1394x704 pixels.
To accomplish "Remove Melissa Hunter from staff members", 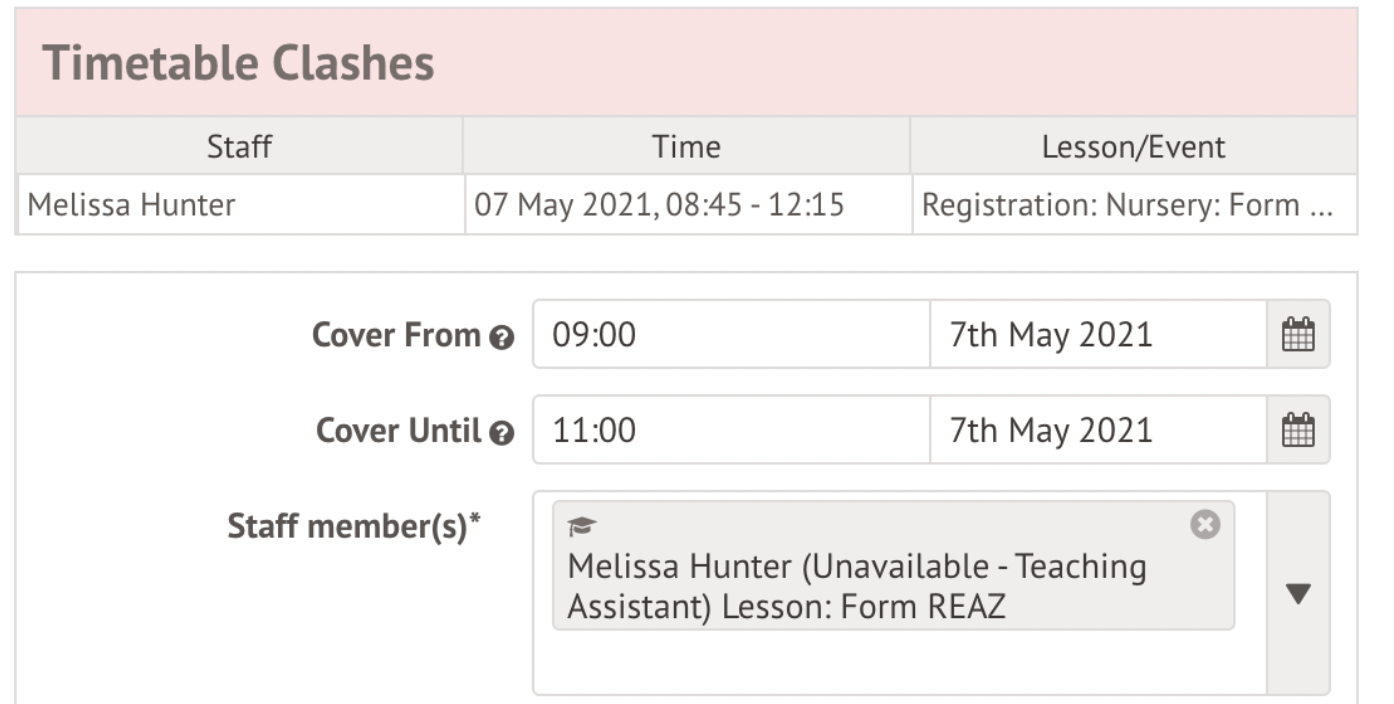I will click(x=1205, y=524).
